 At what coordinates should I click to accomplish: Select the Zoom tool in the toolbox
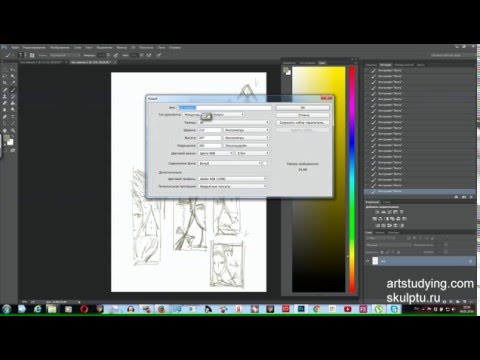[x=13, y=130]
